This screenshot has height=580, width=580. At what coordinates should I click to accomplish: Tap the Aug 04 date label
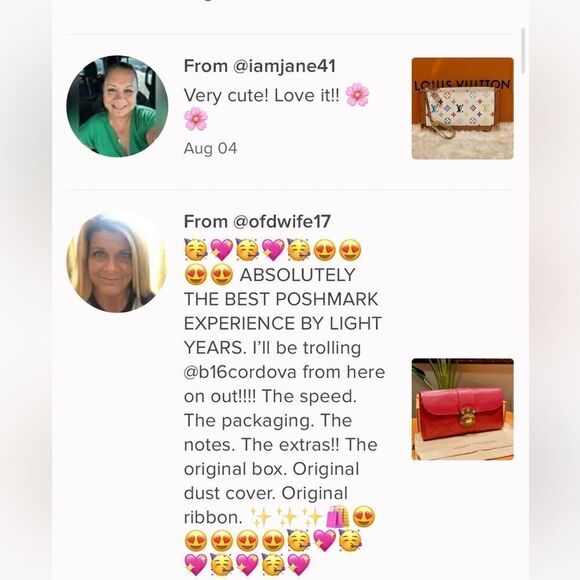click(x=210, y=148)
